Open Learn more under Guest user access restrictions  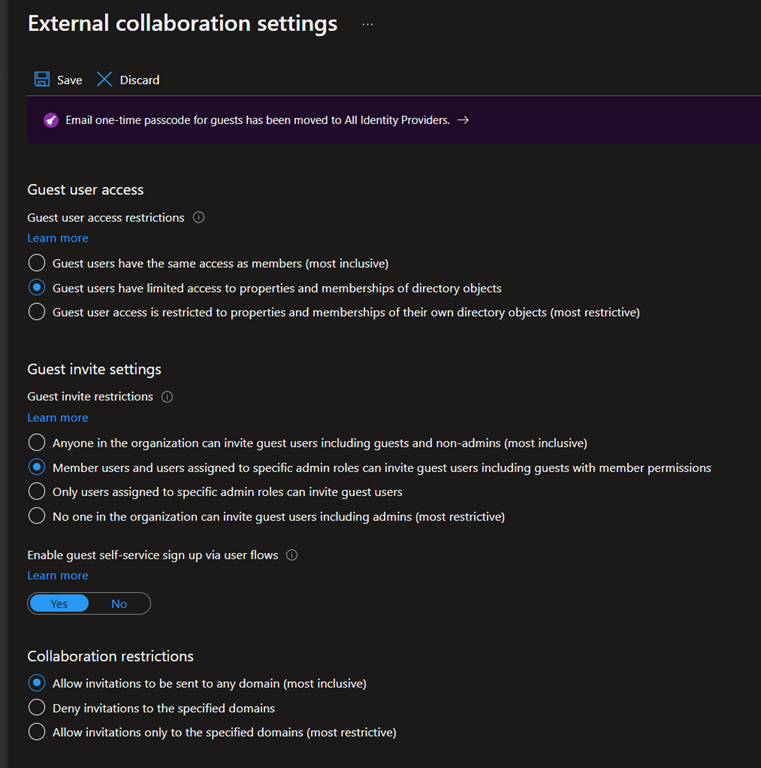coord(57,238)
